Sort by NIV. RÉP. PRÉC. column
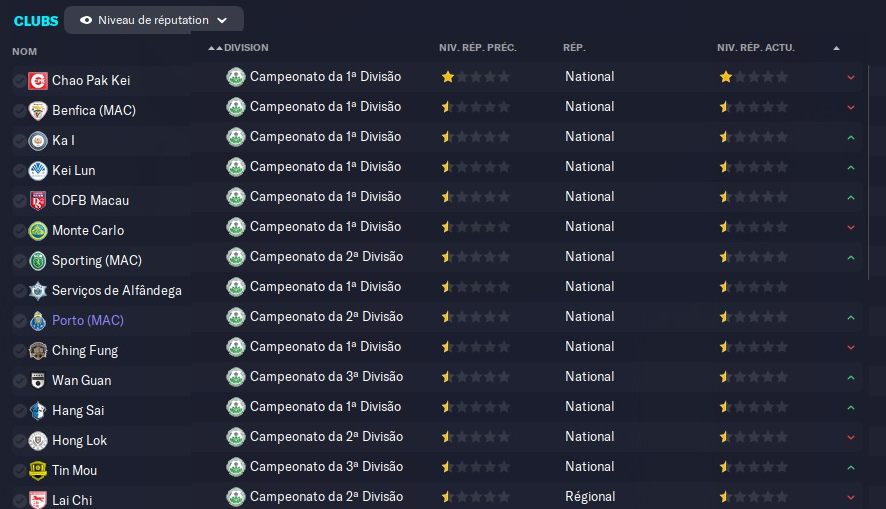 [476, 48]
